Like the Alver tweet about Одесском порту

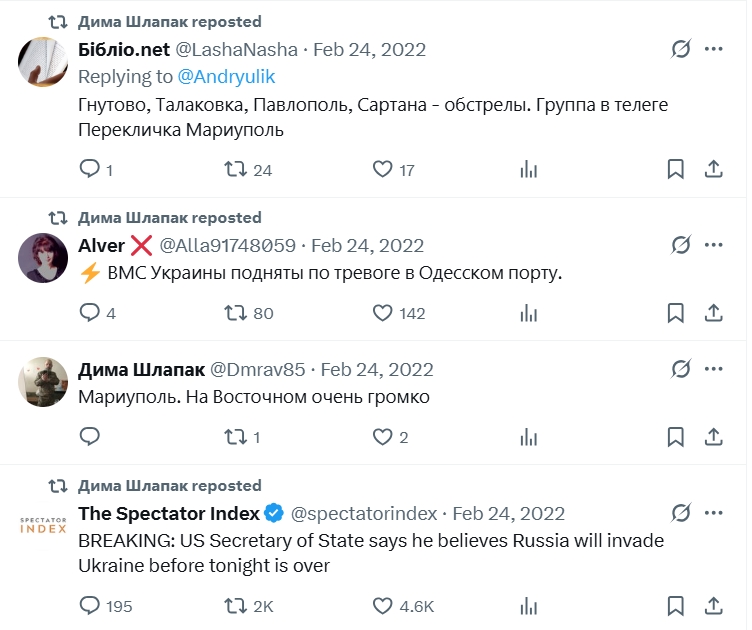[x=383, y=313]
